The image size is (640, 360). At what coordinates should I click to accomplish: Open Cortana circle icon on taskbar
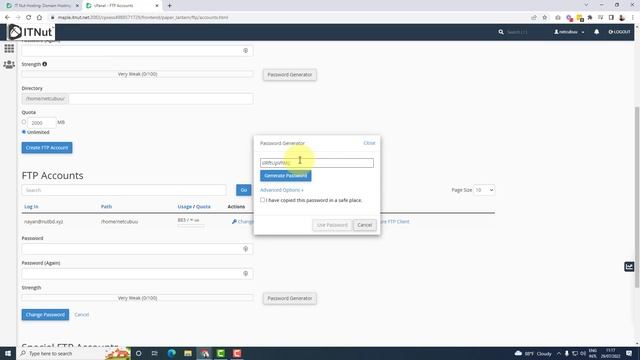pyautogui.click(x=138, y=353)
